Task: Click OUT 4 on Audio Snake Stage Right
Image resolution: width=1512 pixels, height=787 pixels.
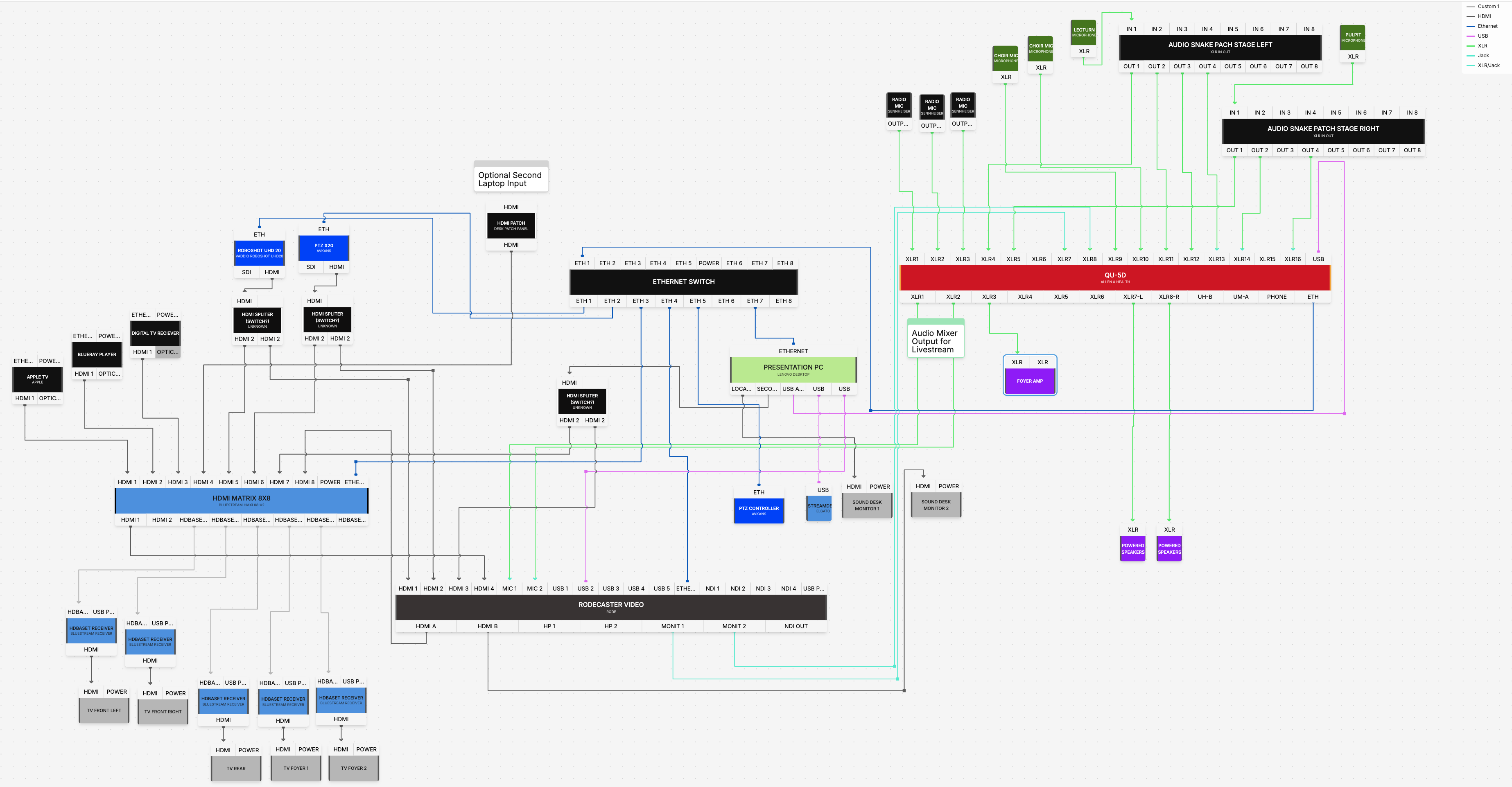Action: (x=1310, y=150)
